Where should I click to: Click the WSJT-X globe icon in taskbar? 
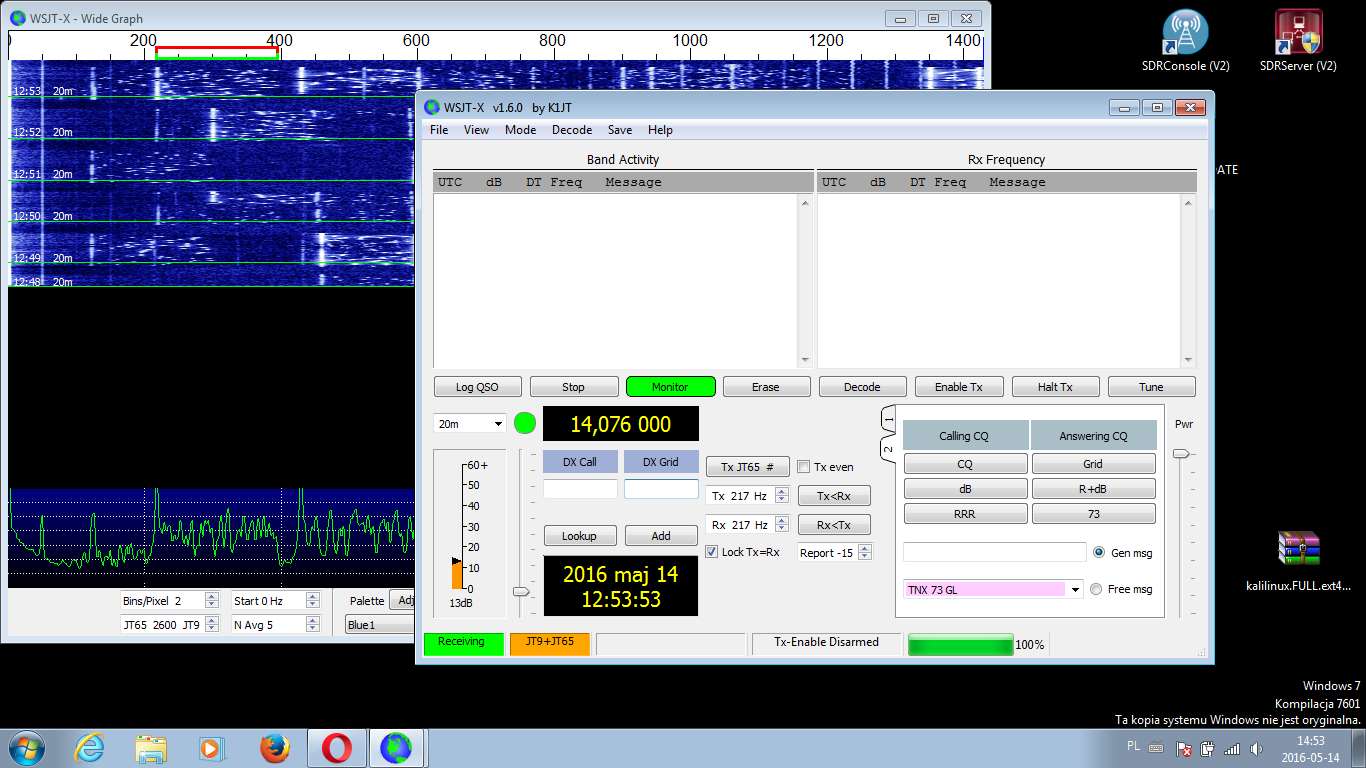tap(397, 747)
